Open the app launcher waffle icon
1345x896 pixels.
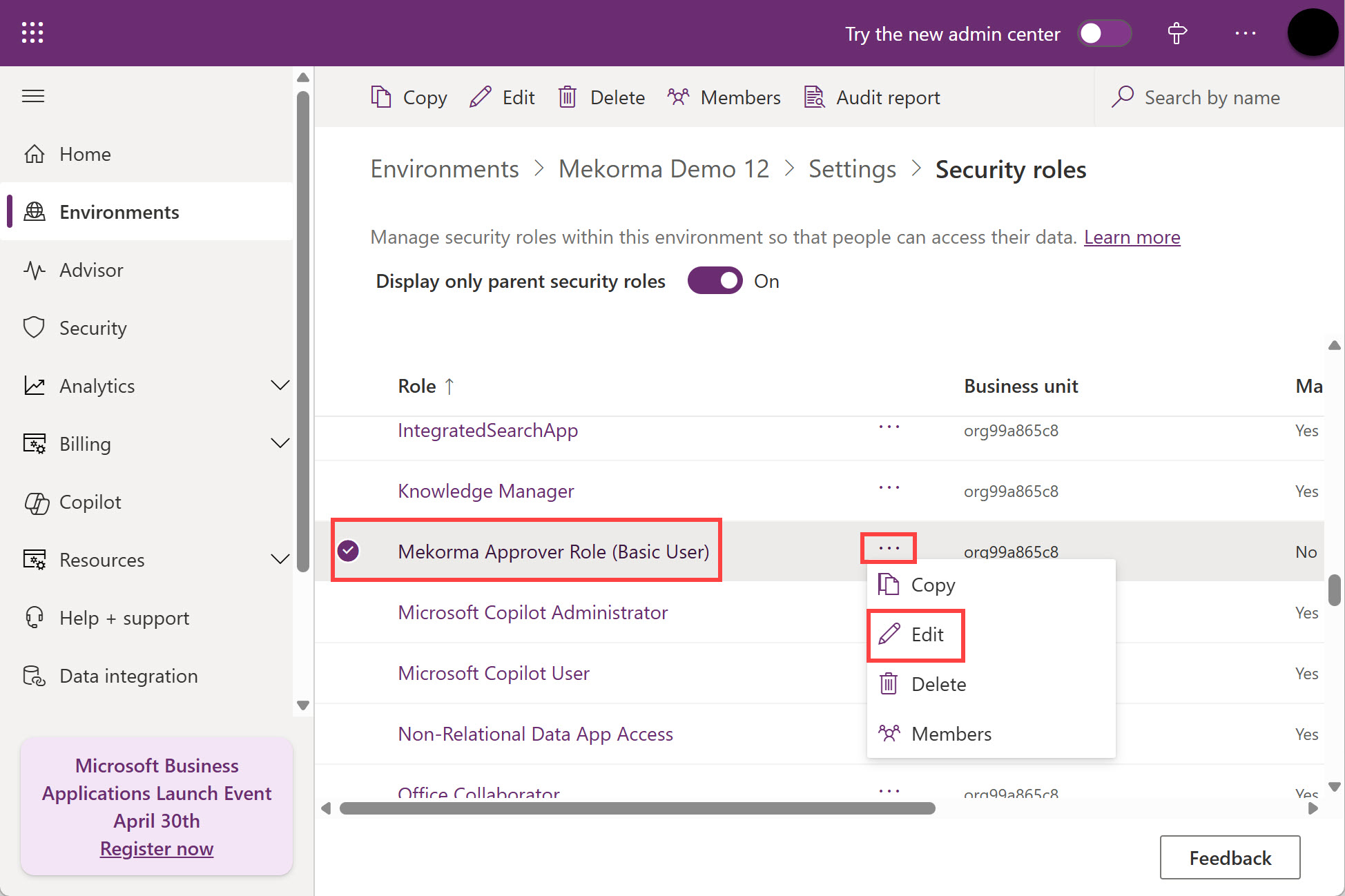(x=32, y=32)
